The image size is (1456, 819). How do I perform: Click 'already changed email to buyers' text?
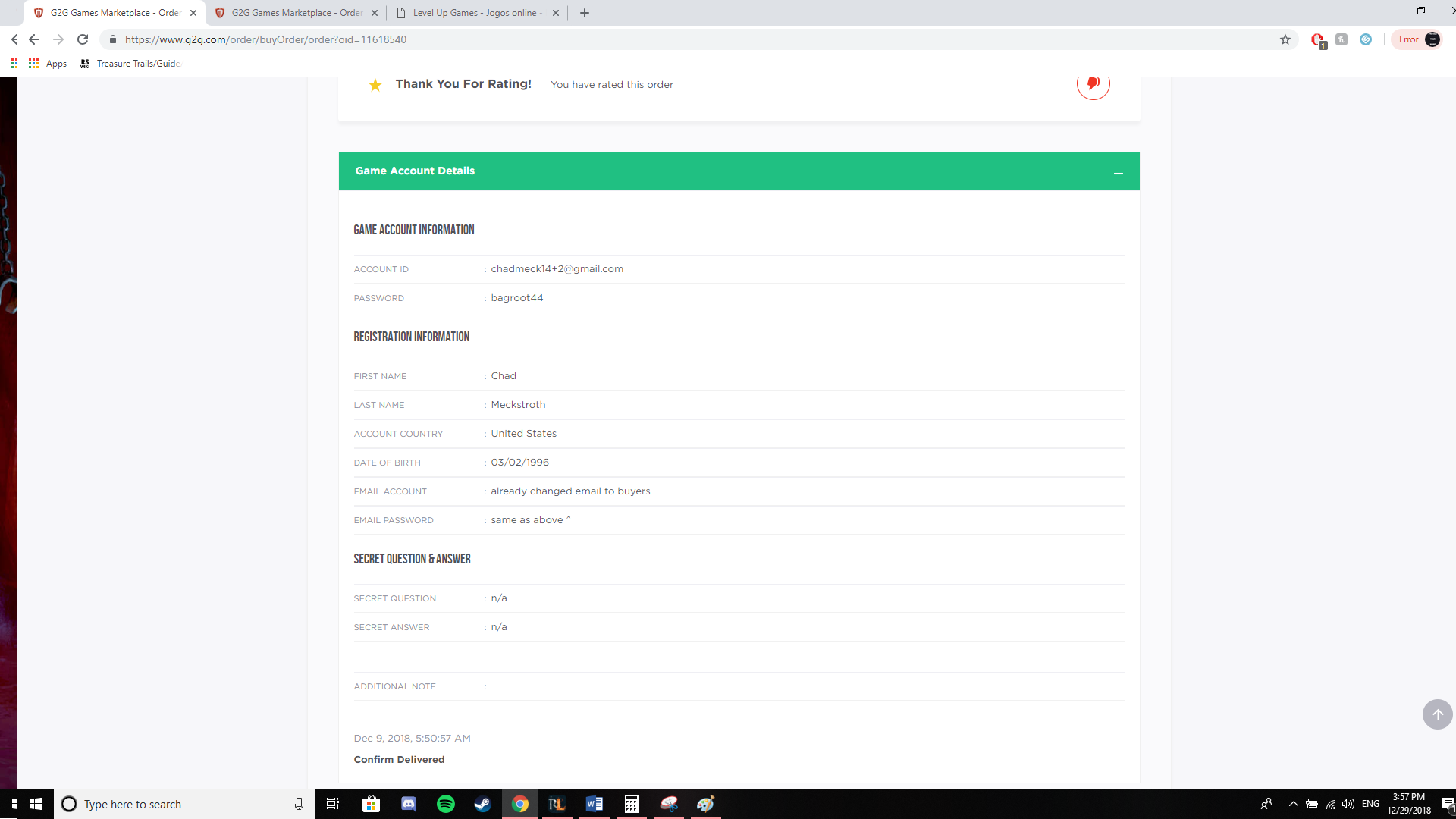(x=570, y=491)
